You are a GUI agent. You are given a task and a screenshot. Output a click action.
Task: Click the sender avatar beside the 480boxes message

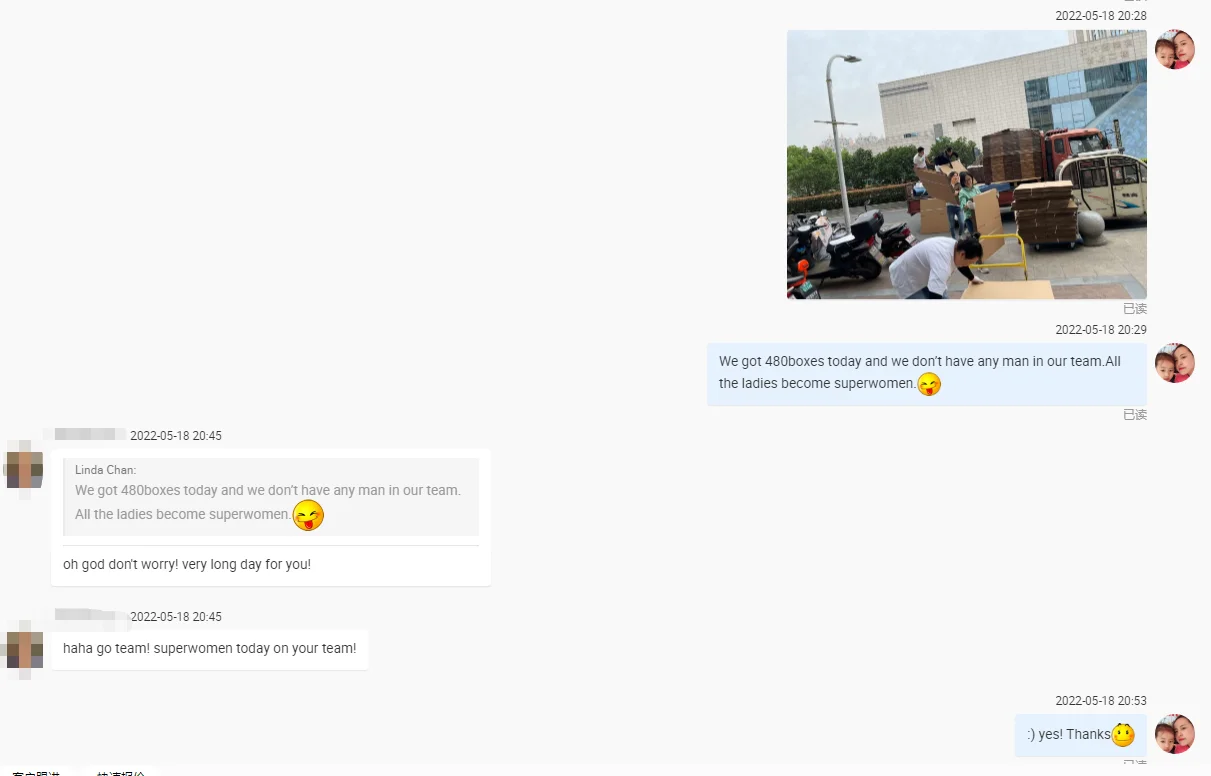[1175, 363]
